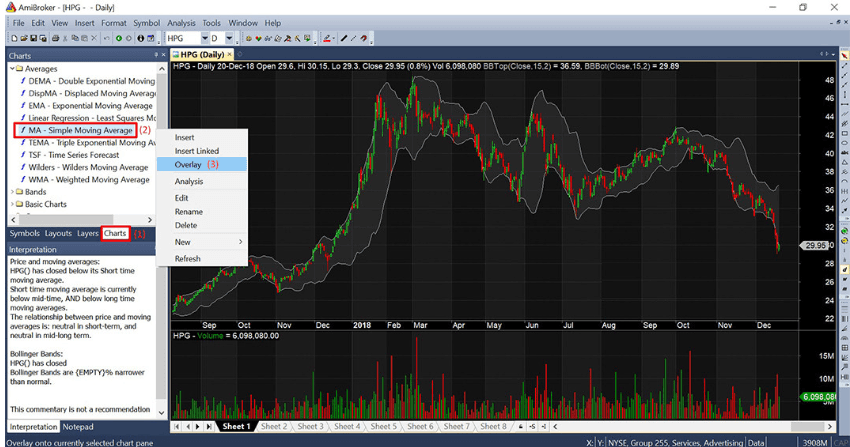This screenshot has width=850, height=447.
Task: Open the line color dropdown arrow
Action: click(x=333, y=38)
